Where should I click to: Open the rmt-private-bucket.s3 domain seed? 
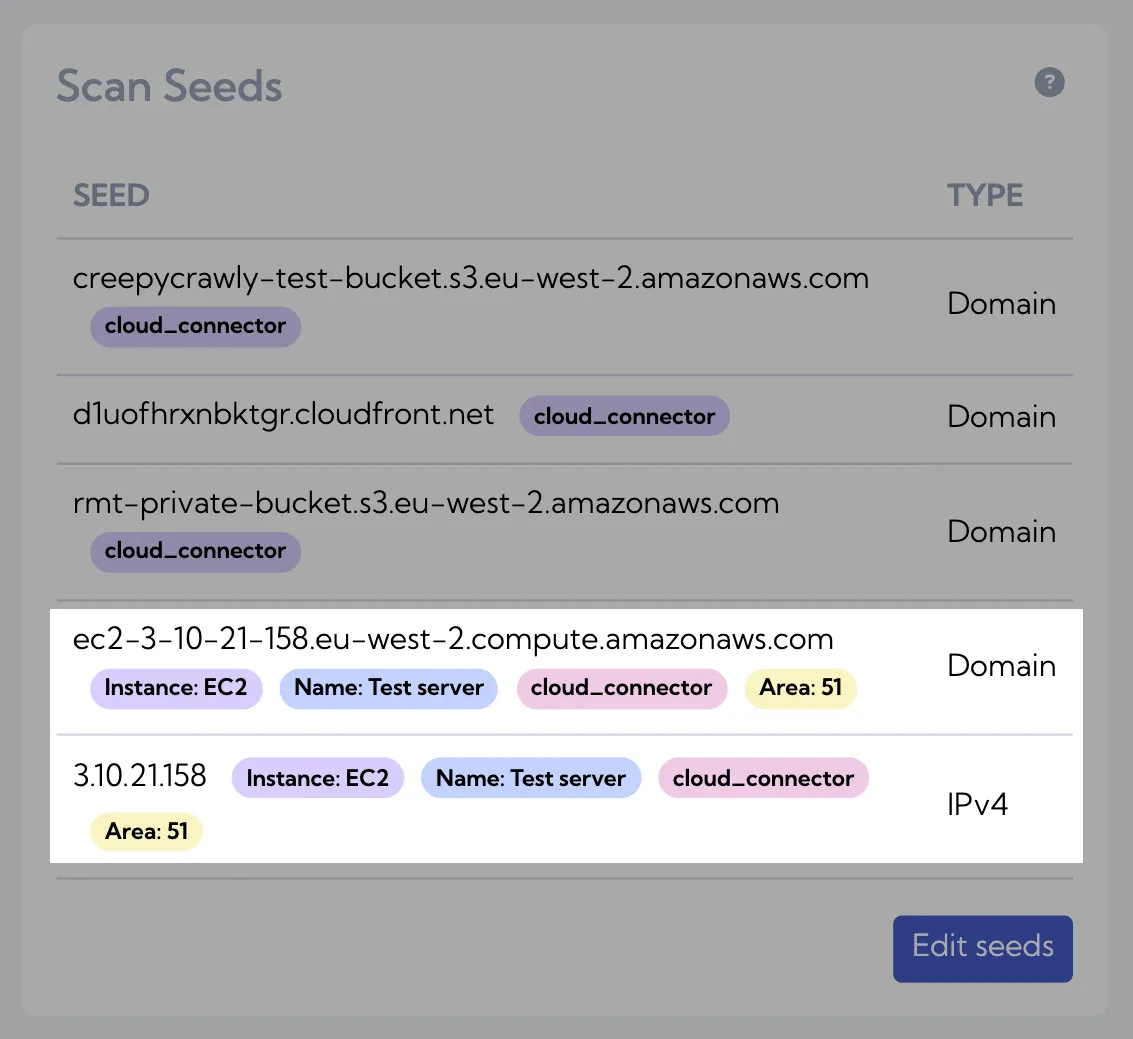tap(425, 503)
